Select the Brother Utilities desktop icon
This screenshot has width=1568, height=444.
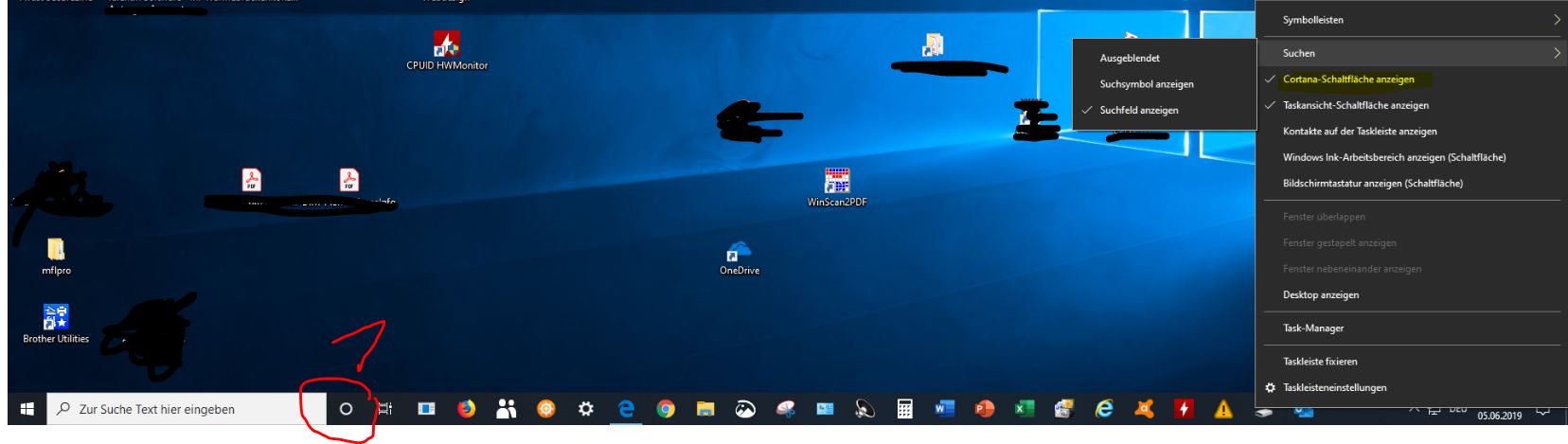pos(56,325)
